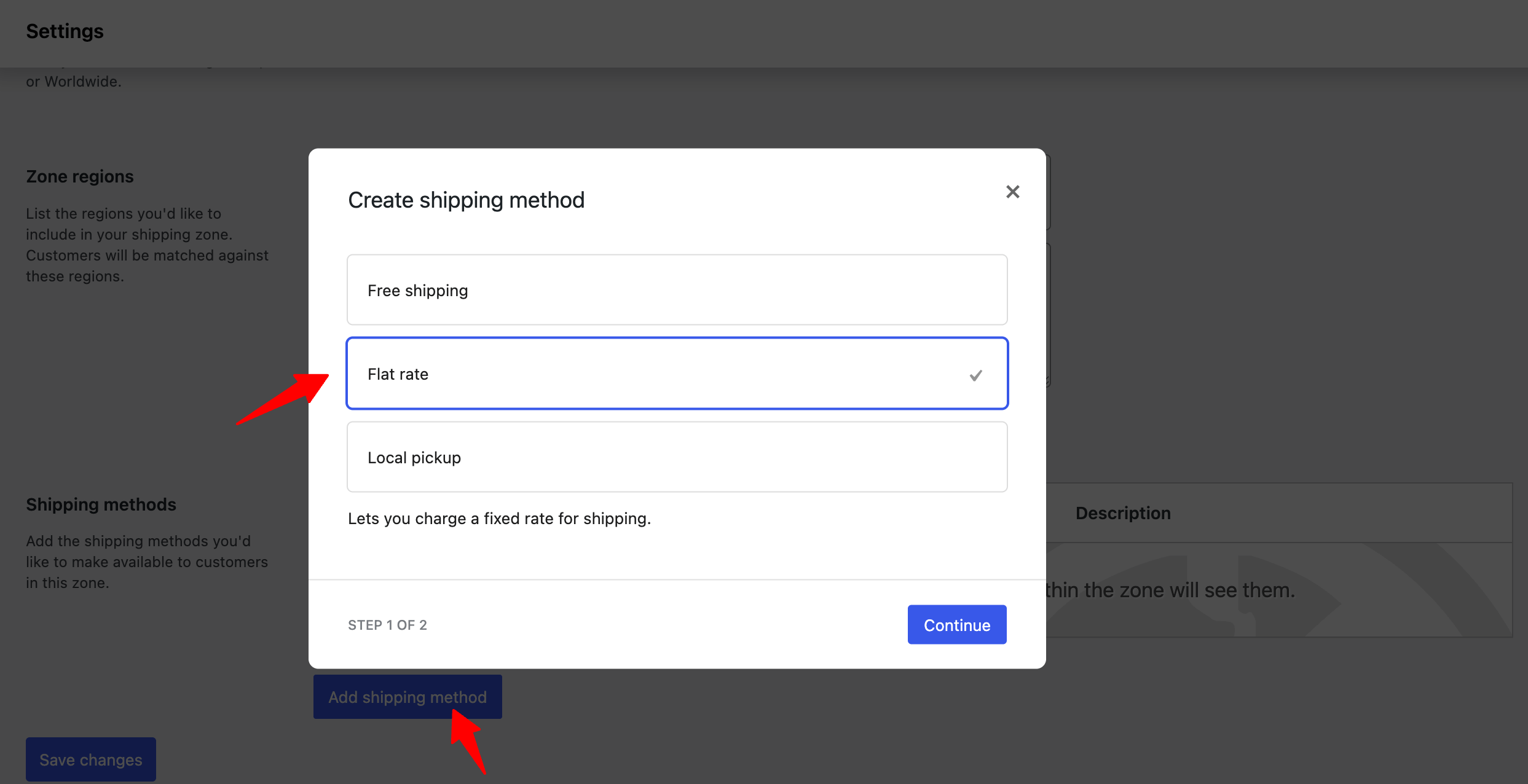Select the Flat rate shipping option

[x=676, y=373]
